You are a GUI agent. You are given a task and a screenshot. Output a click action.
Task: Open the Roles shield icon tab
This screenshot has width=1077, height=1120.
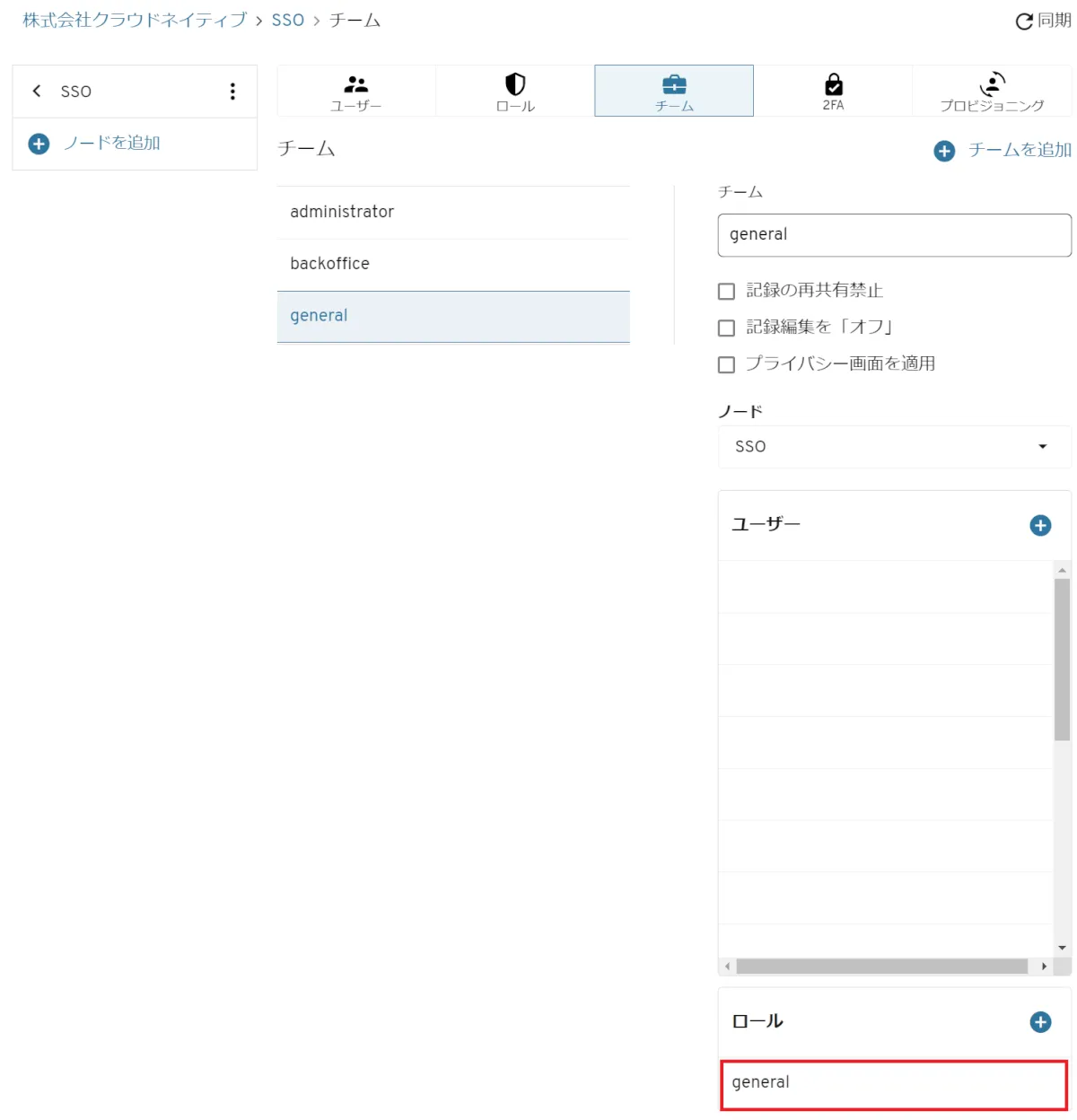click(515, 91)
